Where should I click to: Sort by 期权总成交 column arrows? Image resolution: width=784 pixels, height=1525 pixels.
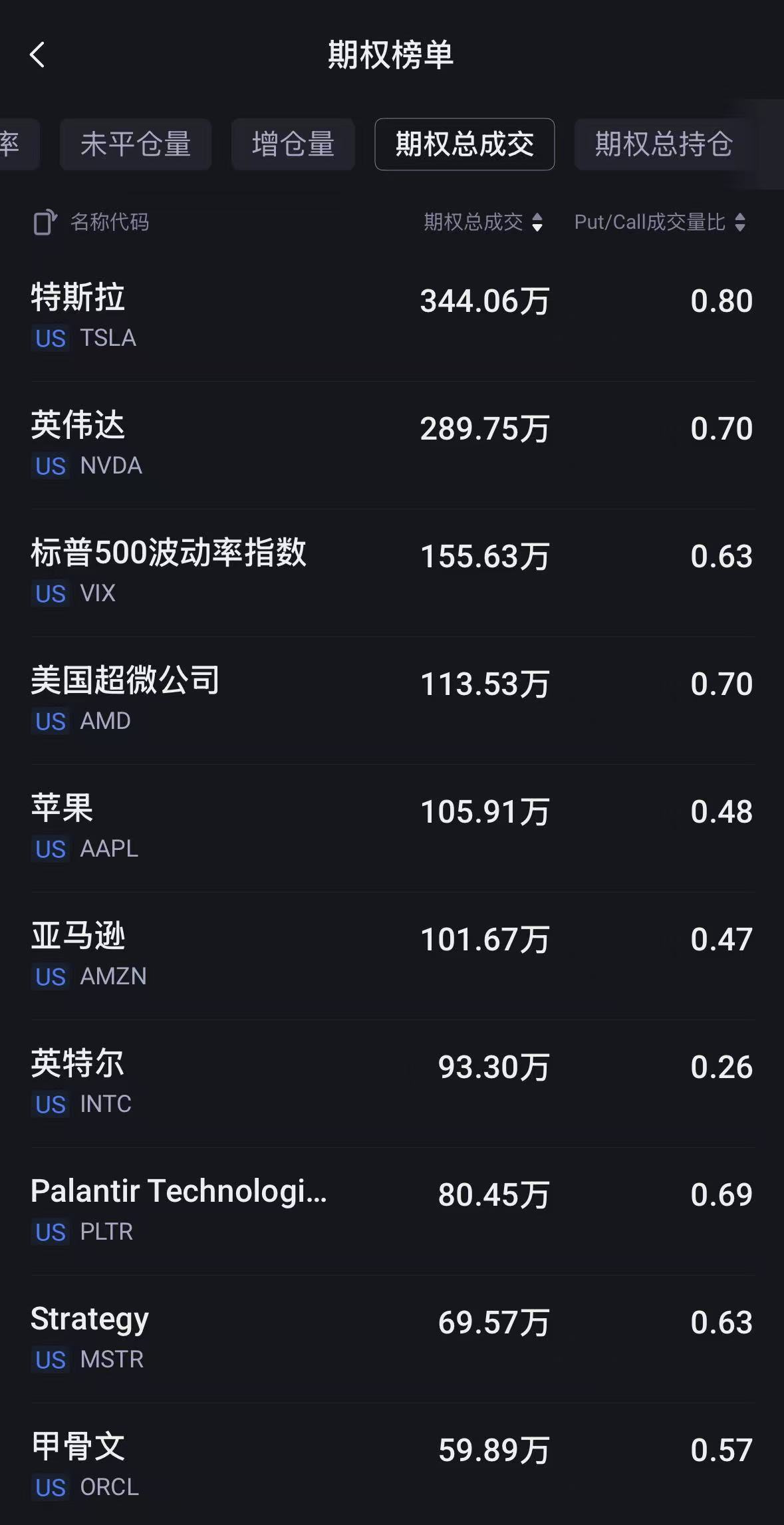(x=537, y=222)
